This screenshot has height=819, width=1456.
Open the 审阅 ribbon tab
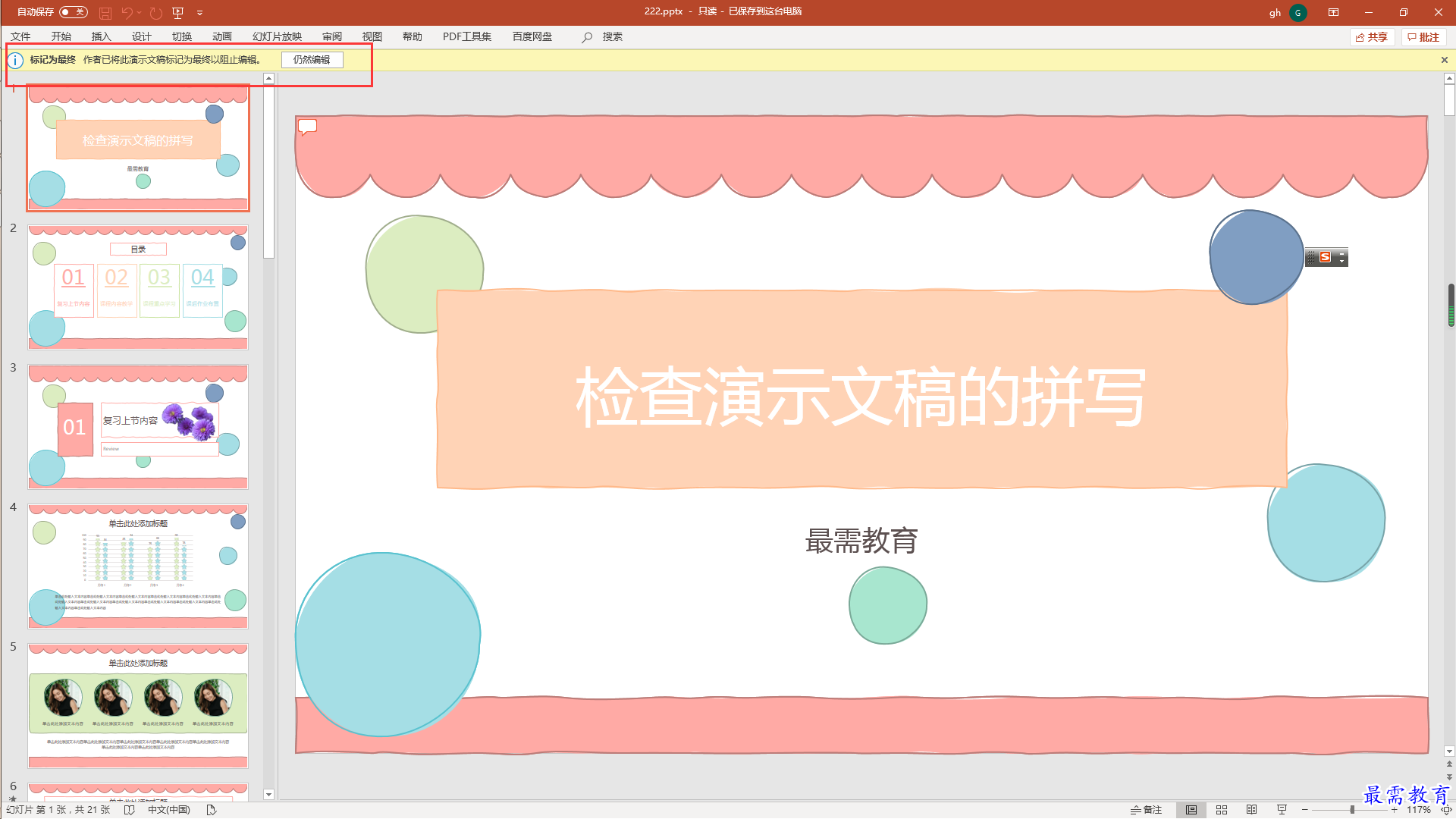(332, 36)
